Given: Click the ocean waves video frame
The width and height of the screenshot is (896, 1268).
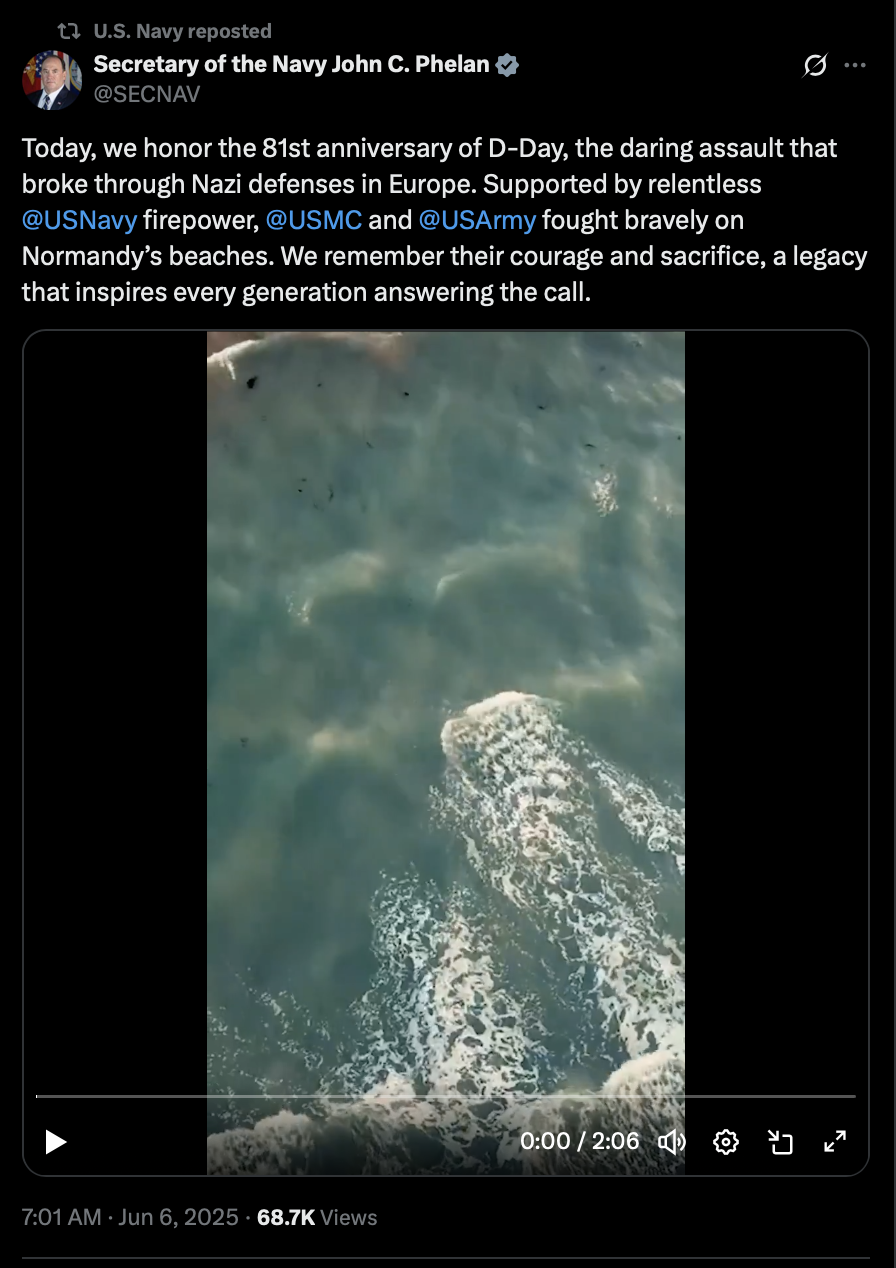Looking at the screenshot, I should pos(446,700).
